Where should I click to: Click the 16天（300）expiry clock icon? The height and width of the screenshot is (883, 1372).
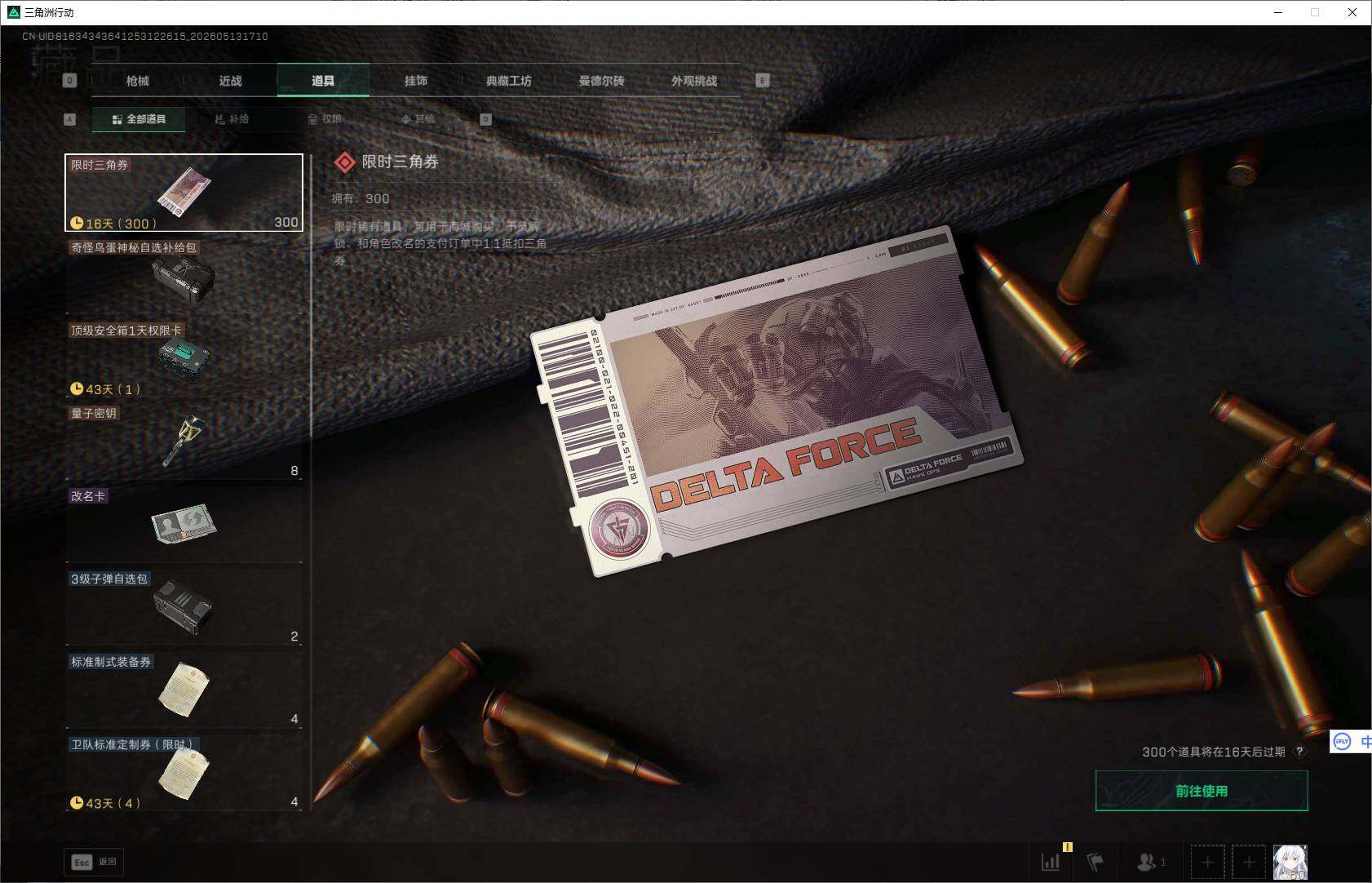(x=77, y=223)
